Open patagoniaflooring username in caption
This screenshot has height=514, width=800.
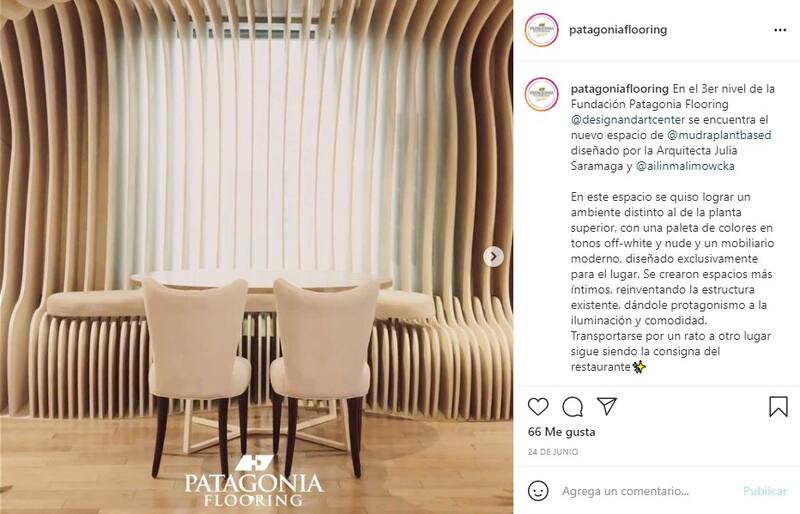point(619,89)
